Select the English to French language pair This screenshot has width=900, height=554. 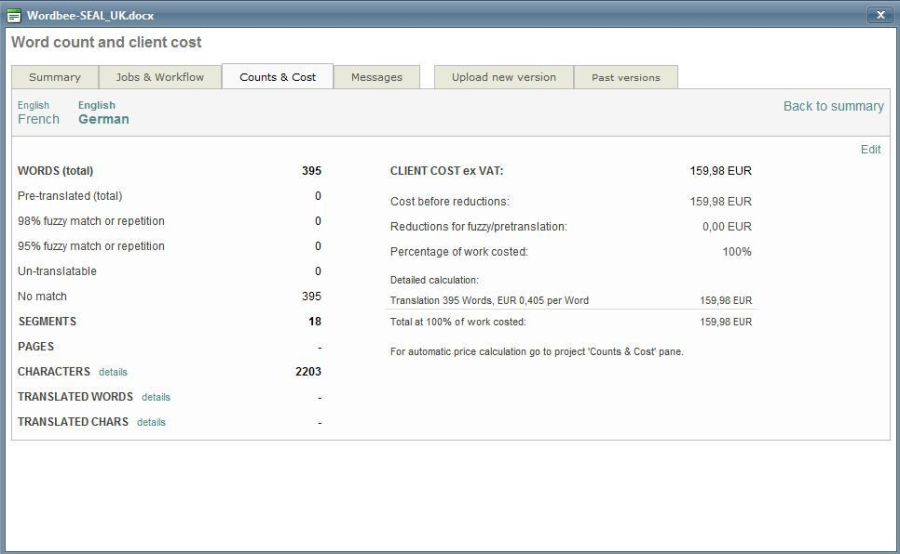tap(38, 113)
